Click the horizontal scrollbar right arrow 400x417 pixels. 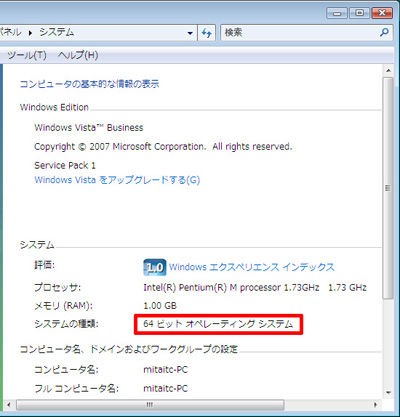pos(375,405)
